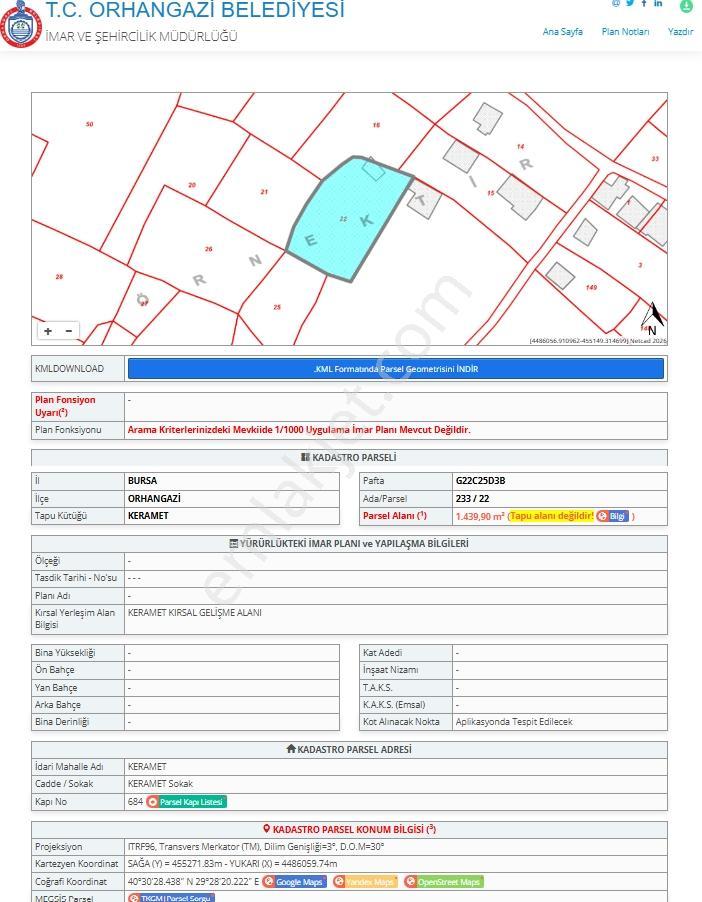Viewport: 702px width, 902px height.
Task: Click the Orhangazi Belediyesi logo emblem
Action: pyautogui.click(x=21, y=24)
